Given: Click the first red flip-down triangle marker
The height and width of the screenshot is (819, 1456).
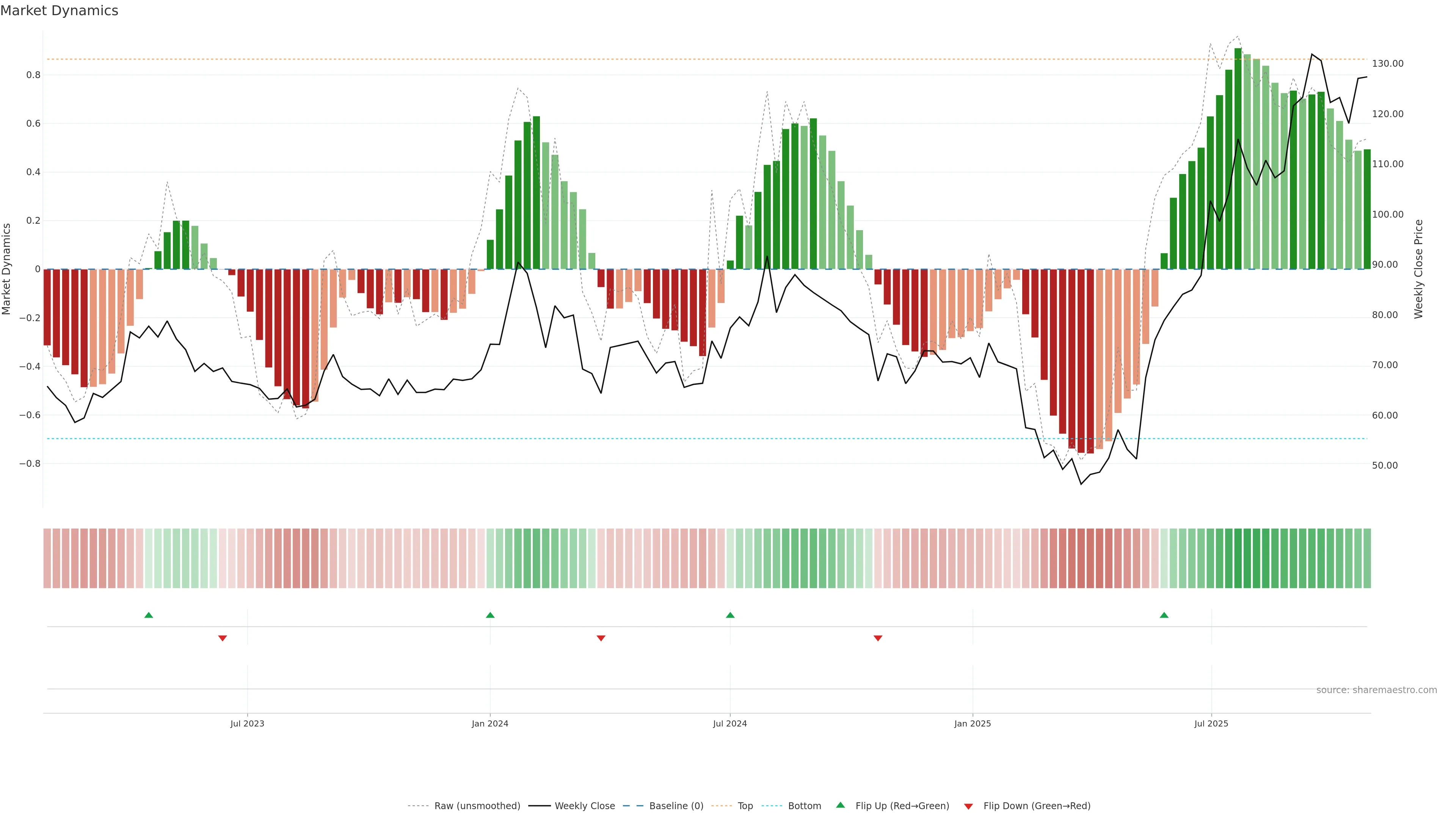Looking at the screenshot, I should pos(223,638).
